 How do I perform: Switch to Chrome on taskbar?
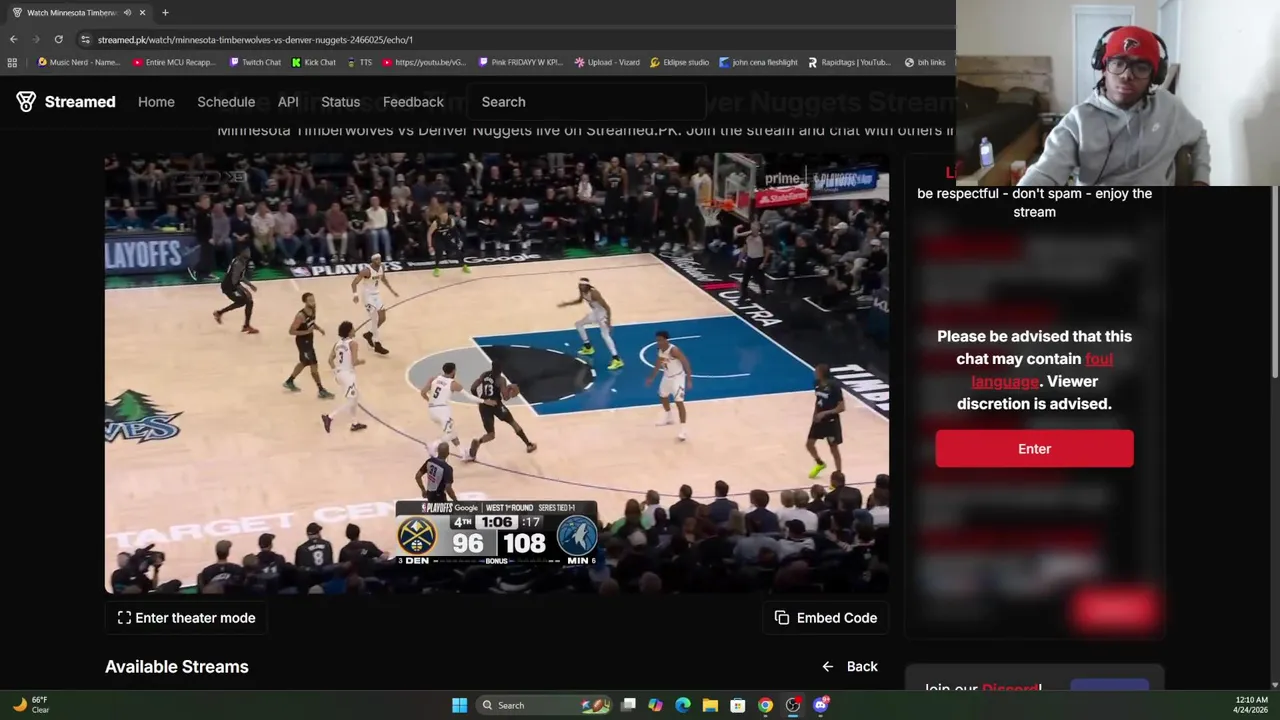pyautogui.click(x=765, y=705)
